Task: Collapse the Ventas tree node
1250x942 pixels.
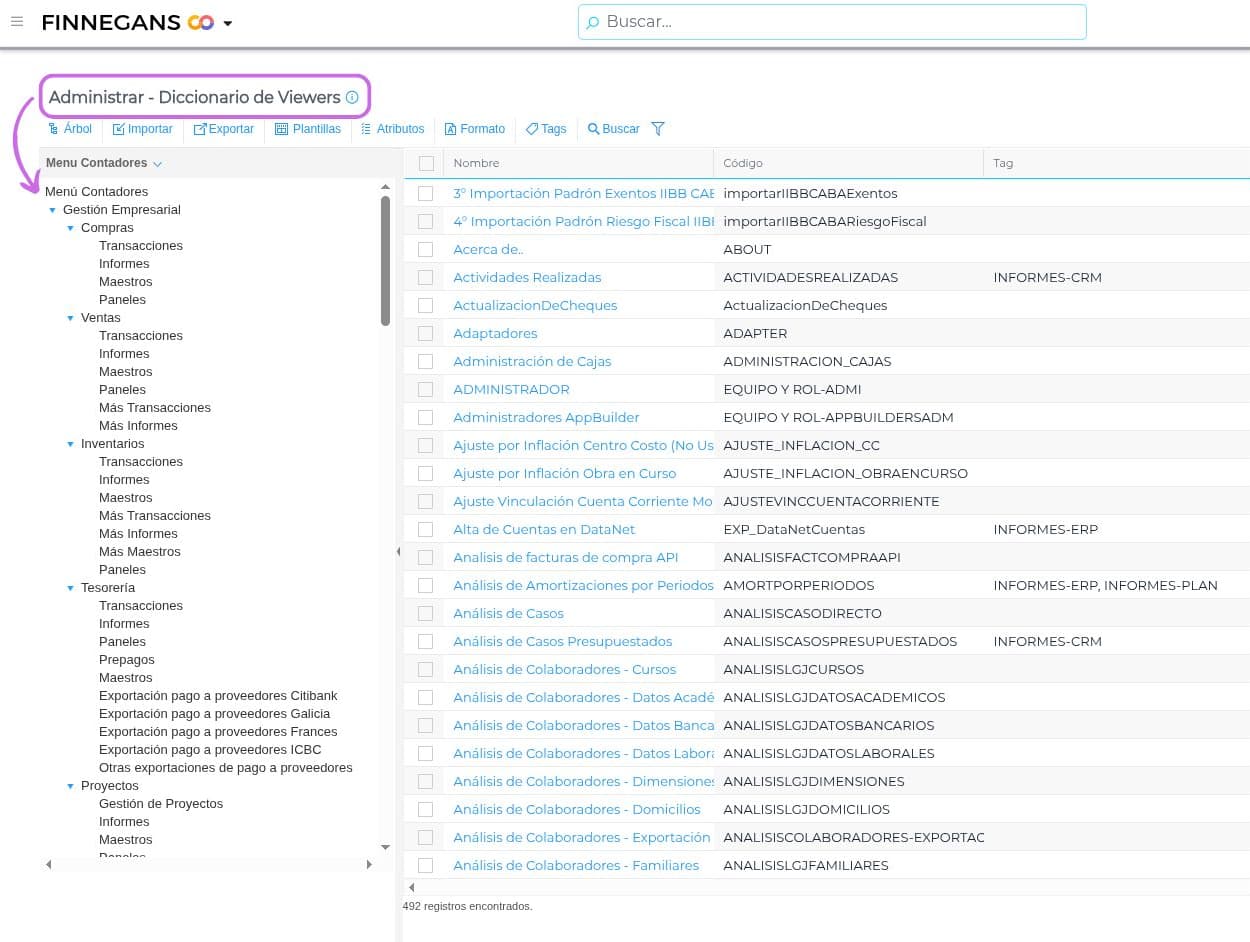Action: [71, 318]
